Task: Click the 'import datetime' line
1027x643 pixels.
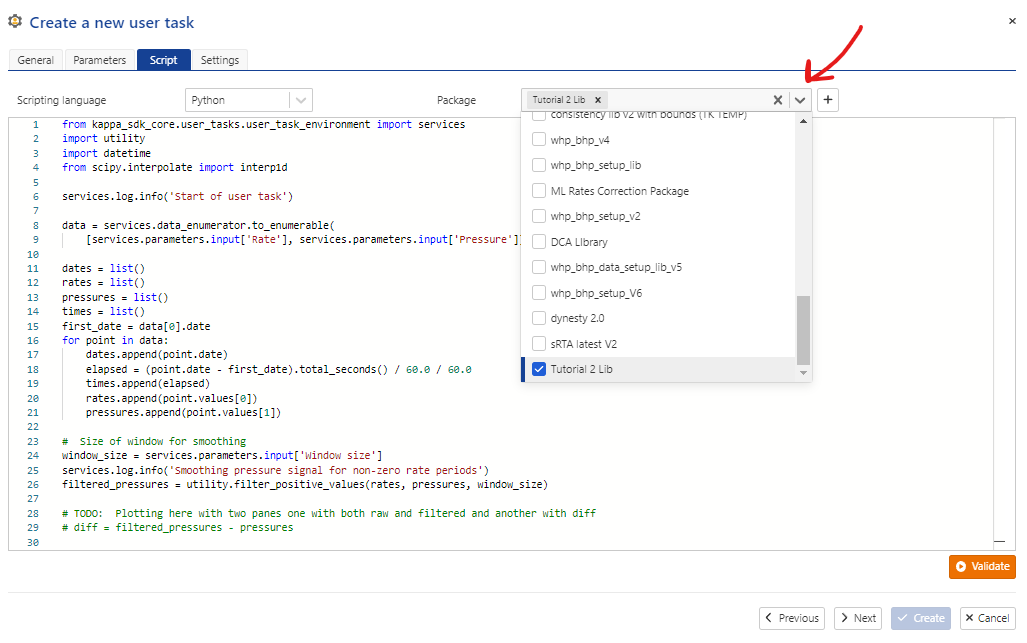Action: [x=106, y=153]
